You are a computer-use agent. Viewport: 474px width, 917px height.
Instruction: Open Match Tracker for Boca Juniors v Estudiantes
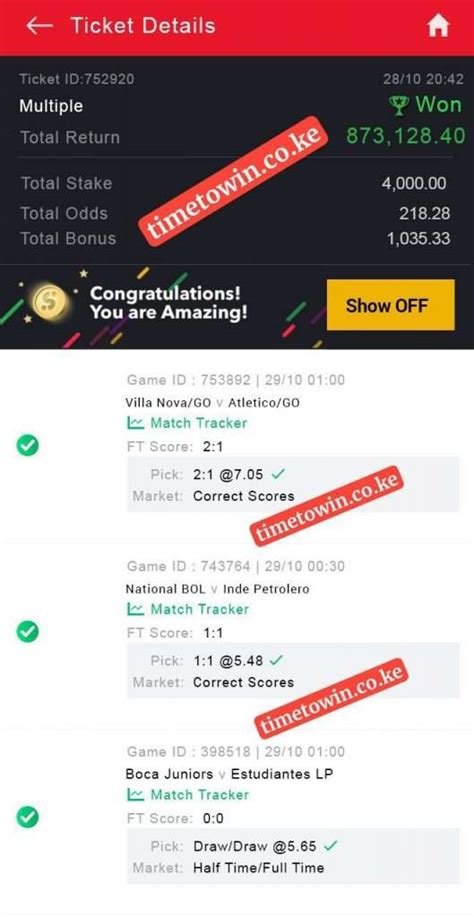tap(187, 795)
